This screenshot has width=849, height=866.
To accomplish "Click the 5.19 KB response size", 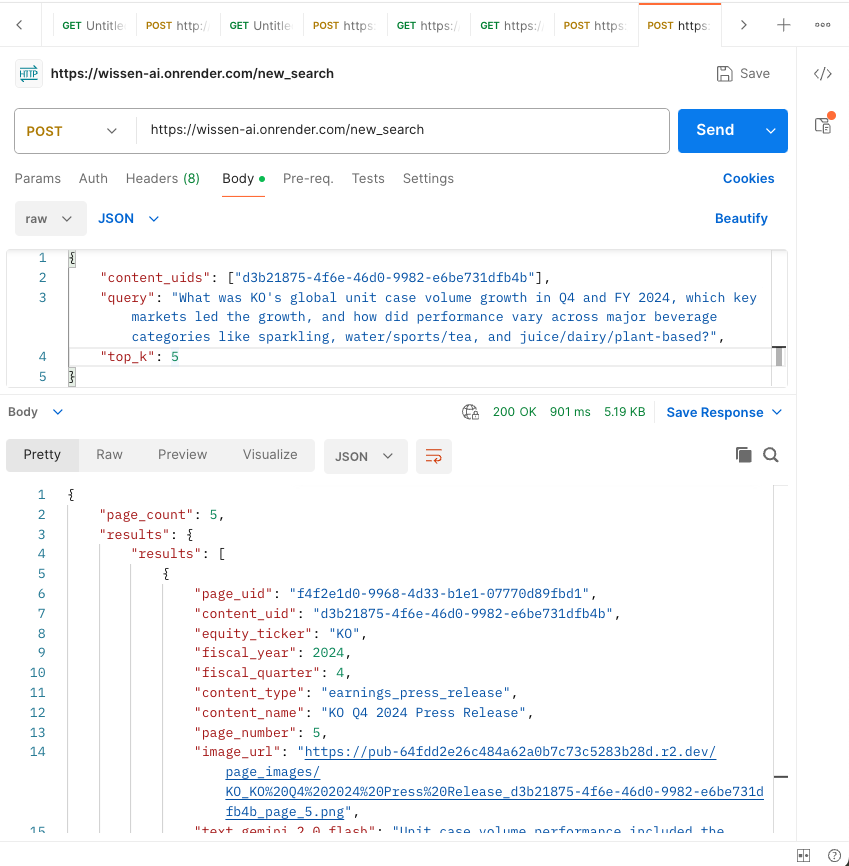I will 624,412.
